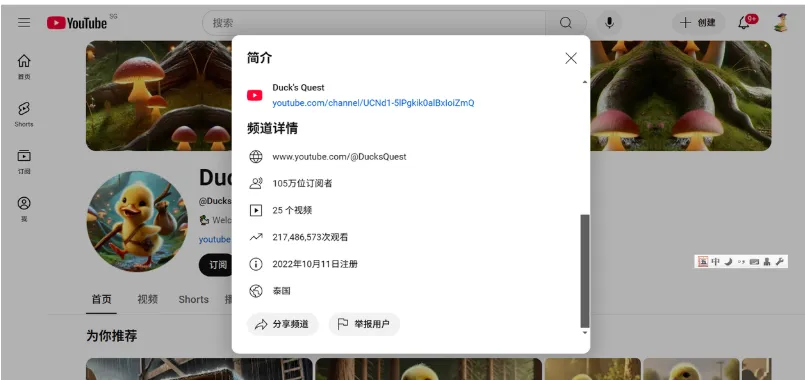Open the hamburger guide menu
Screen dimensions: 805x380
point(24,23)
